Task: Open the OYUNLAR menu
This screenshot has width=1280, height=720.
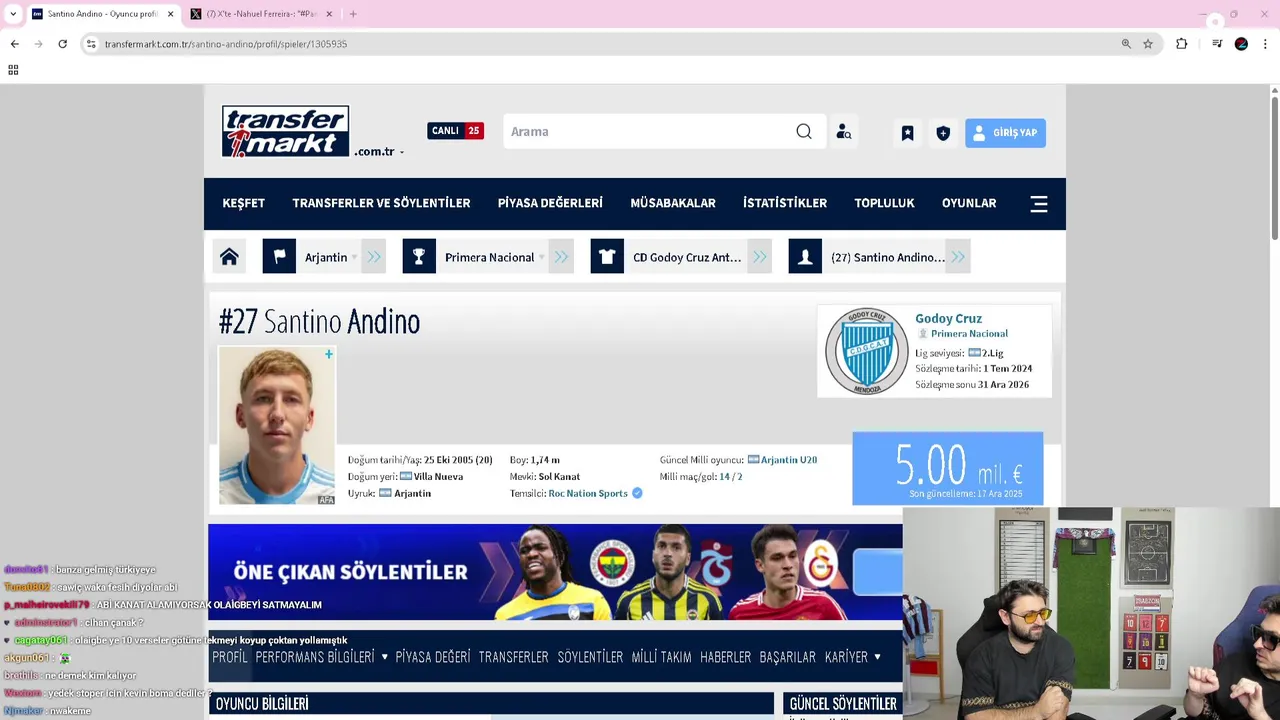Action: tap(969, 203)
